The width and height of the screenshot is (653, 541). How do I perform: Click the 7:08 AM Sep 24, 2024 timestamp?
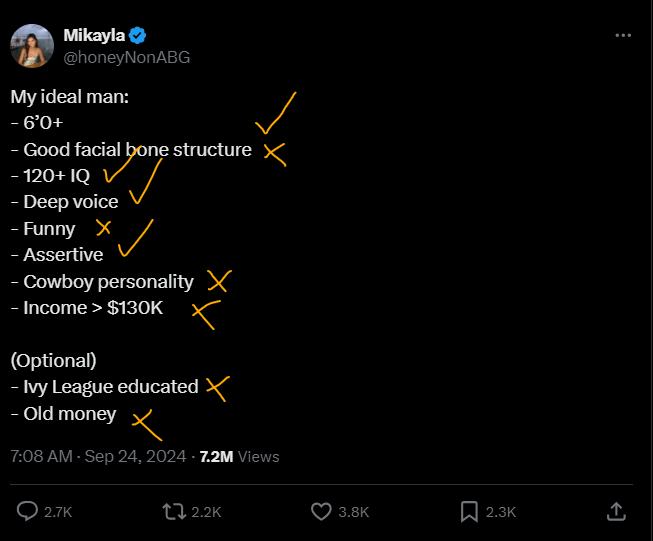pos(98,456)
